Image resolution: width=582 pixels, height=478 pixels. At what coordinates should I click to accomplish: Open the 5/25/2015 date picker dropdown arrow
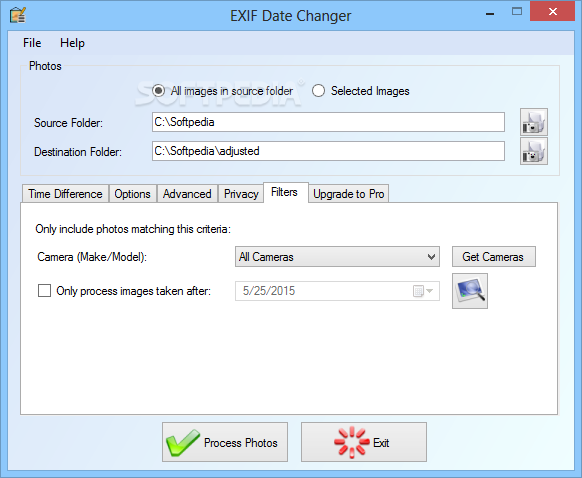point(429,291)
